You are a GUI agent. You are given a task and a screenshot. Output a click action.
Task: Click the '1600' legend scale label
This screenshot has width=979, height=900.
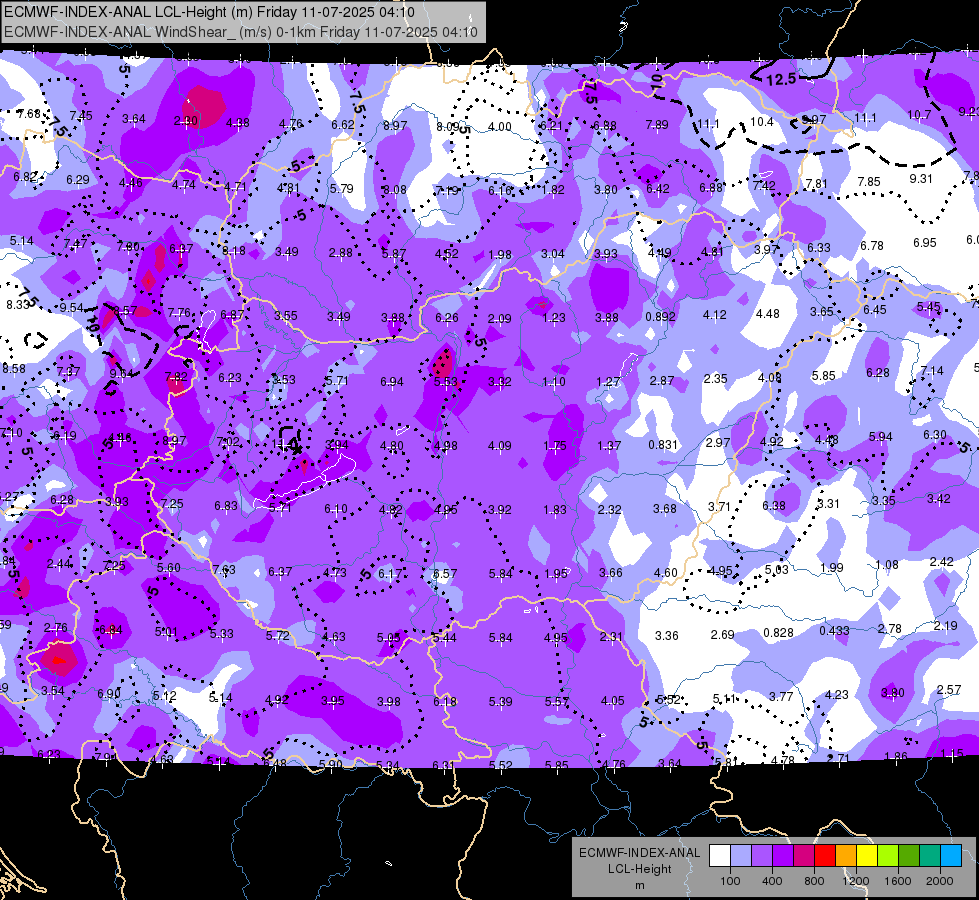click(x=898, y=881)
